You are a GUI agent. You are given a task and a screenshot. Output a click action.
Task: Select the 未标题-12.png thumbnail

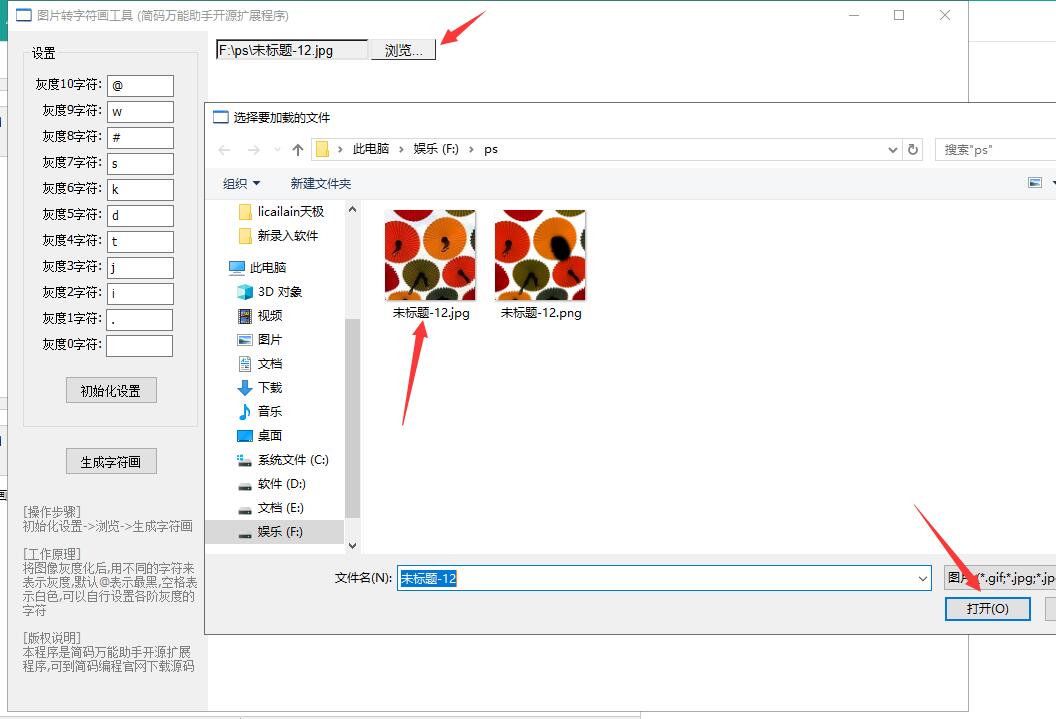pyautogui.click(x=539, y=254)
